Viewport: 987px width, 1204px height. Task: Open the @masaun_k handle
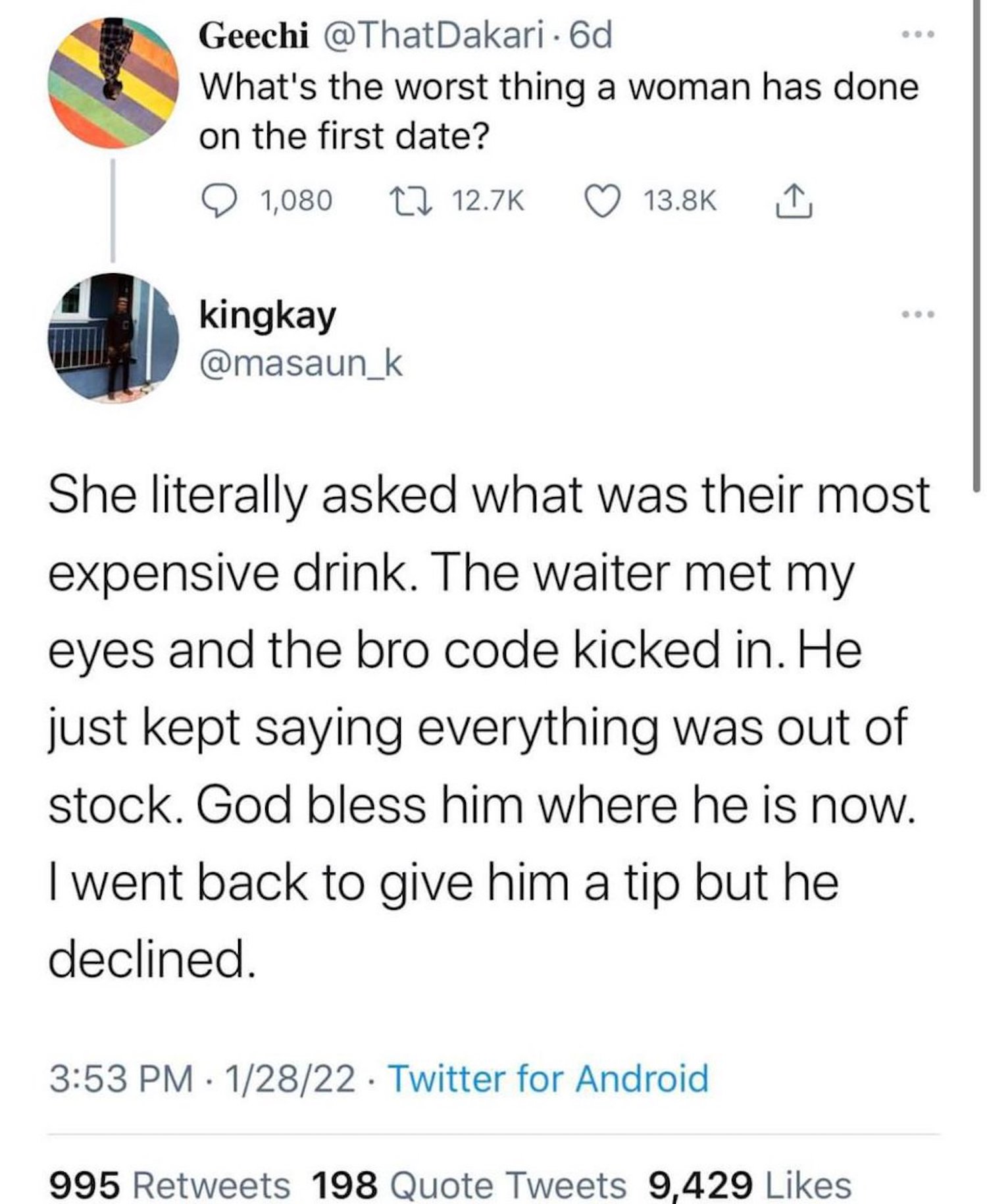point(301,363)
